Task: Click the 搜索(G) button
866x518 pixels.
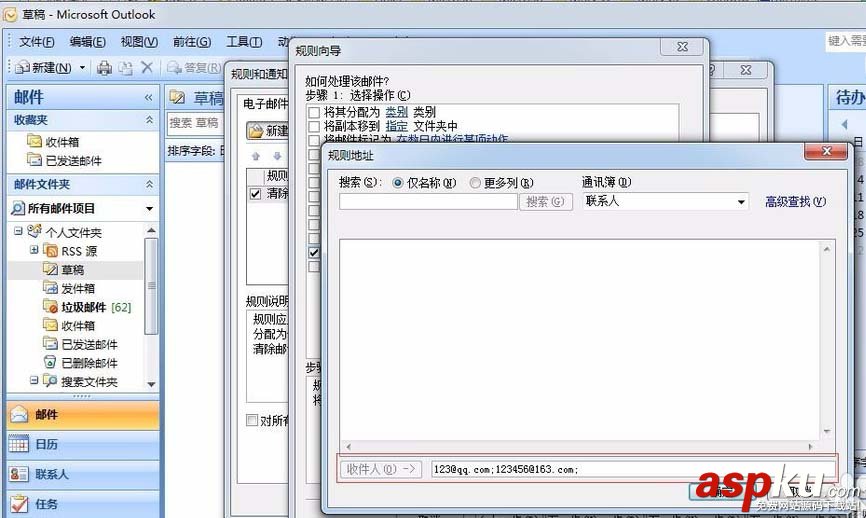Action: click(545, 202)
